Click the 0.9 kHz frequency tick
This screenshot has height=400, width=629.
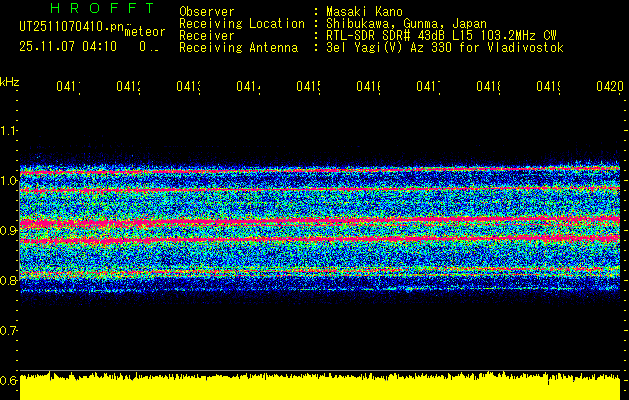coord(9,231)
